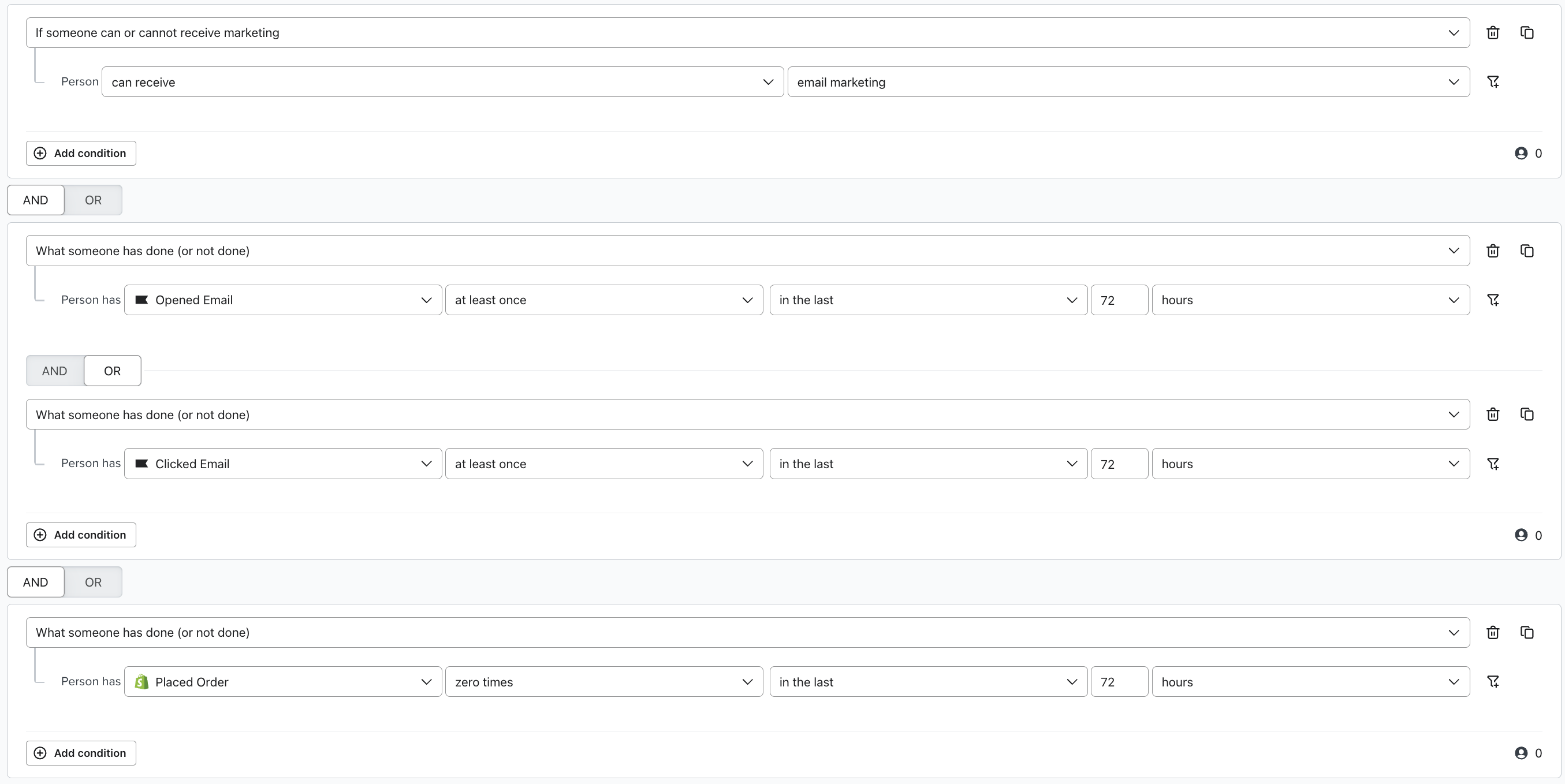Expand the 'zero times' frequency dropdown
Screen dimensions: 1565x784
tap(603, 682)
